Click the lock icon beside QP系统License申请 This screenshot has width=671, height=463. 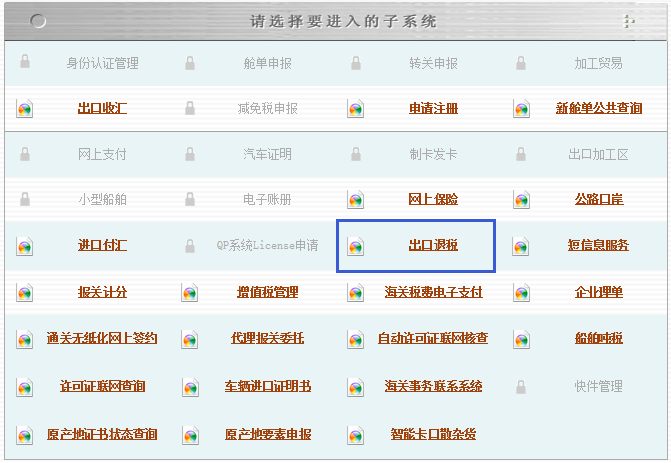pyautogui.click(x=190, y=246)
